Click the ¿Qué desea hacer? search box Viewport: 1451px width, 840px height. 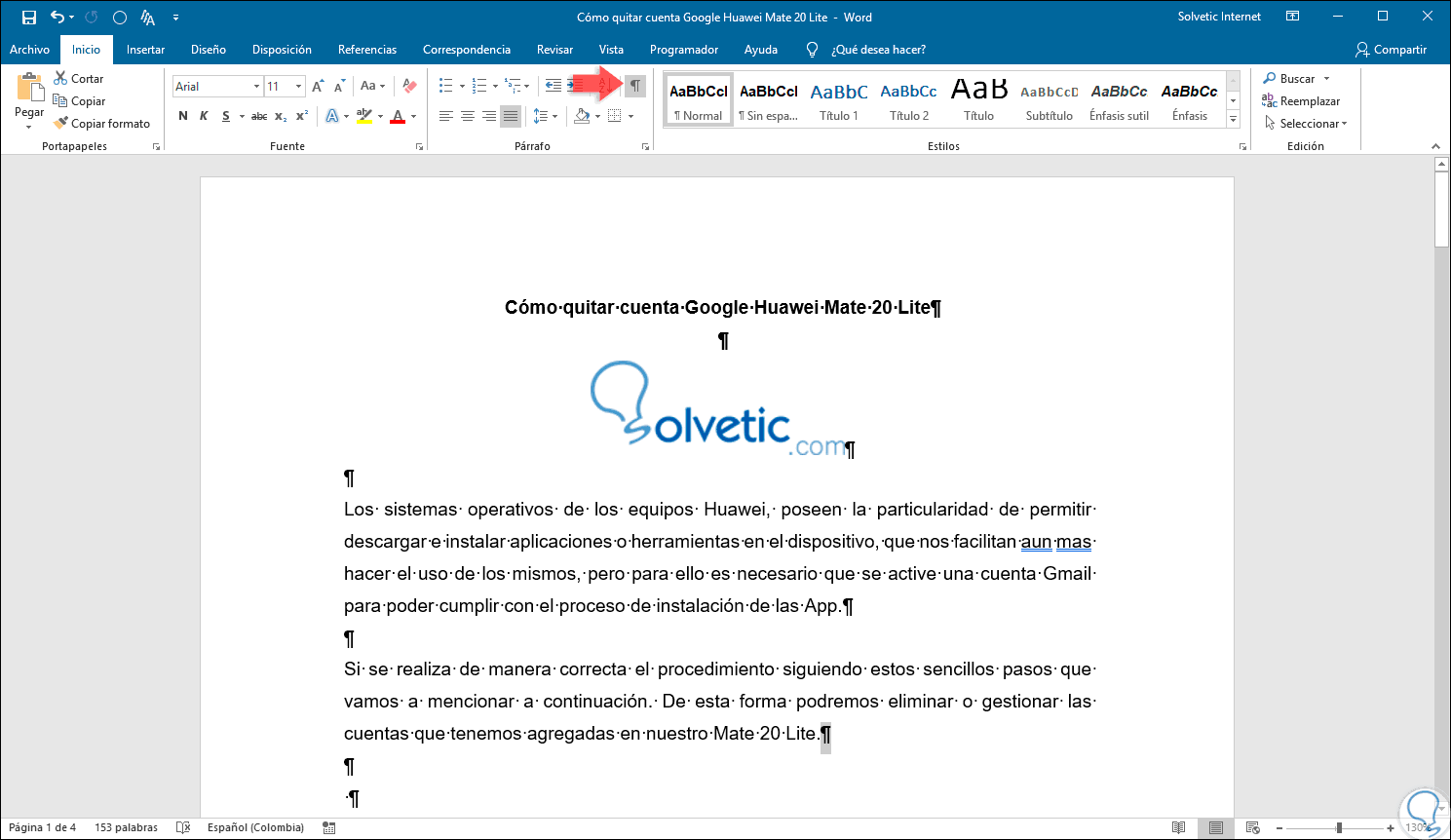click(878, 50)
